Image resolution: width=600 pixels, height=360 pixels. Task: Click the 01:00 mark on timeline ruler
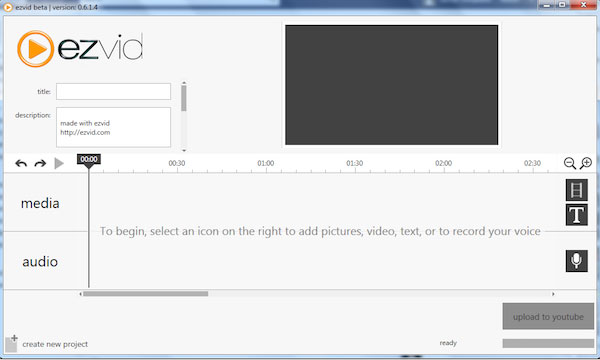tap(266, 163)
